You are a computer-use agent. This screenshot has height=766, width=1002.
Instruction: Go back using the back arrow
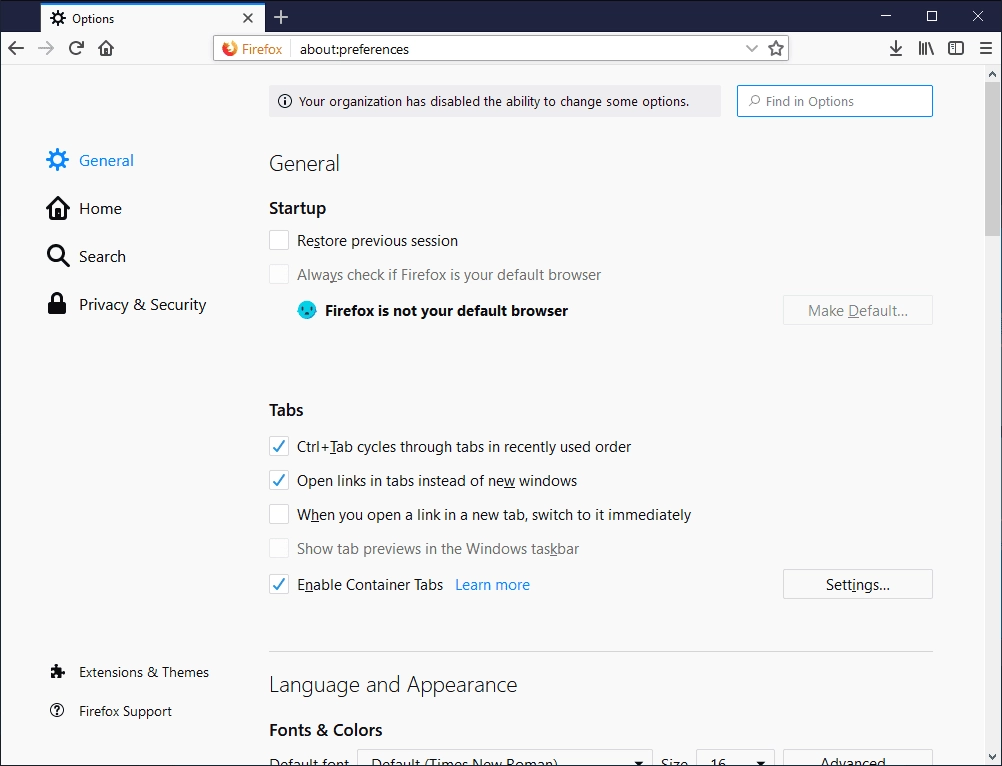point(16,49)
